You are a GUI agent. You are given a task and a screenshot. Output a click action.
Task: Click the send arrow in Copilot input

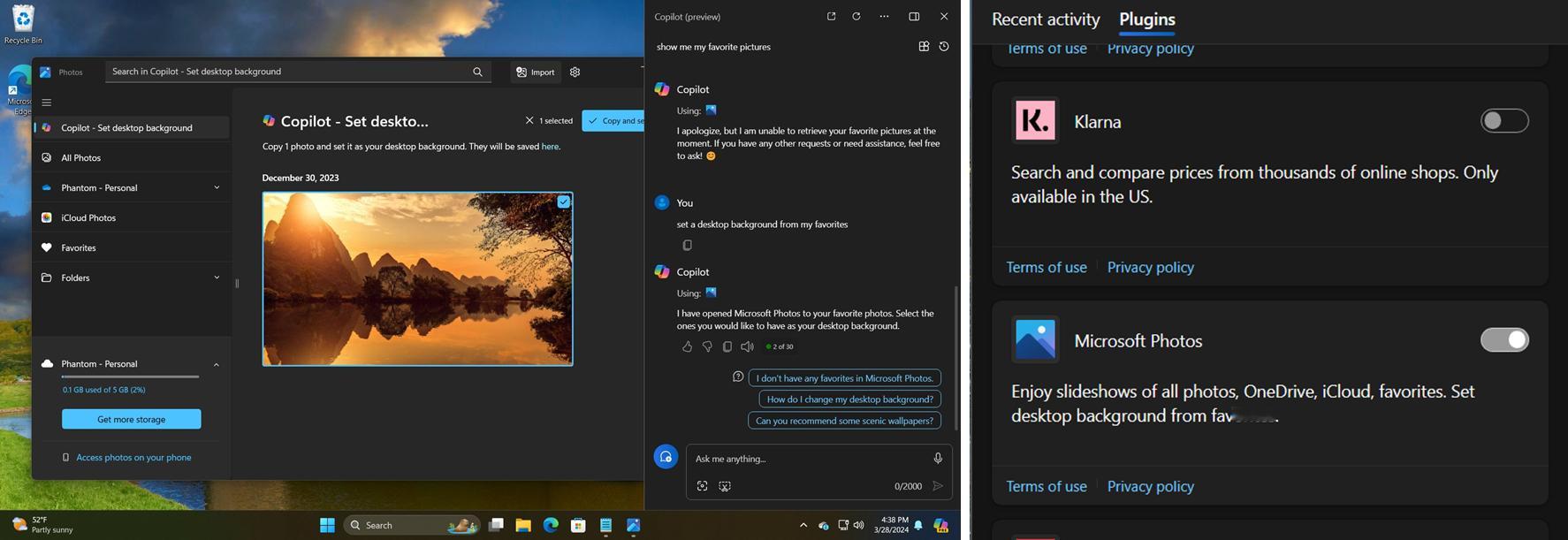pyautogui.click(x=938, y=486)
